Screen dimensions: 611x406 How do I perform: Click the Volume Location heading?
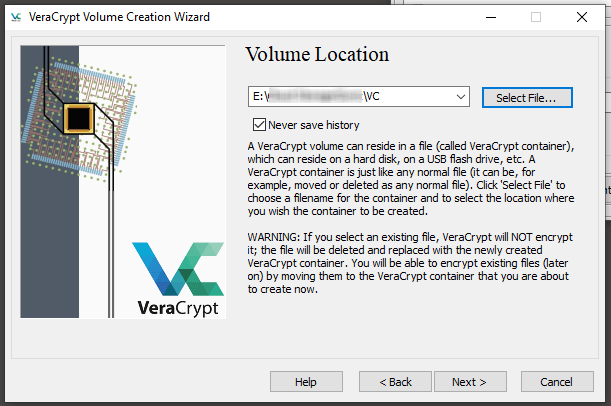coord(317,55)
